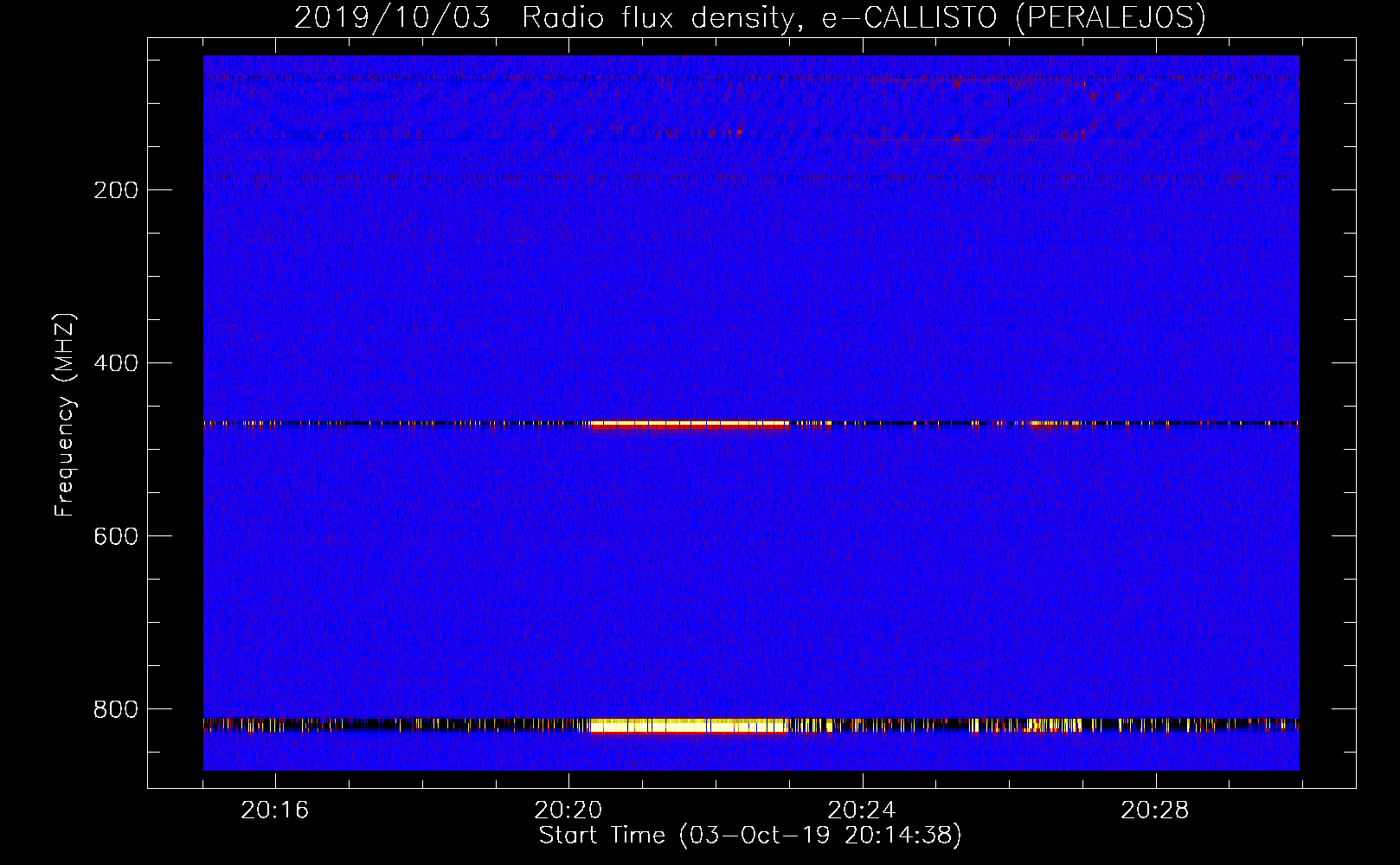Click the 200 frequency tick label
Screen dimensions: 1400x865
coord(116,190)
